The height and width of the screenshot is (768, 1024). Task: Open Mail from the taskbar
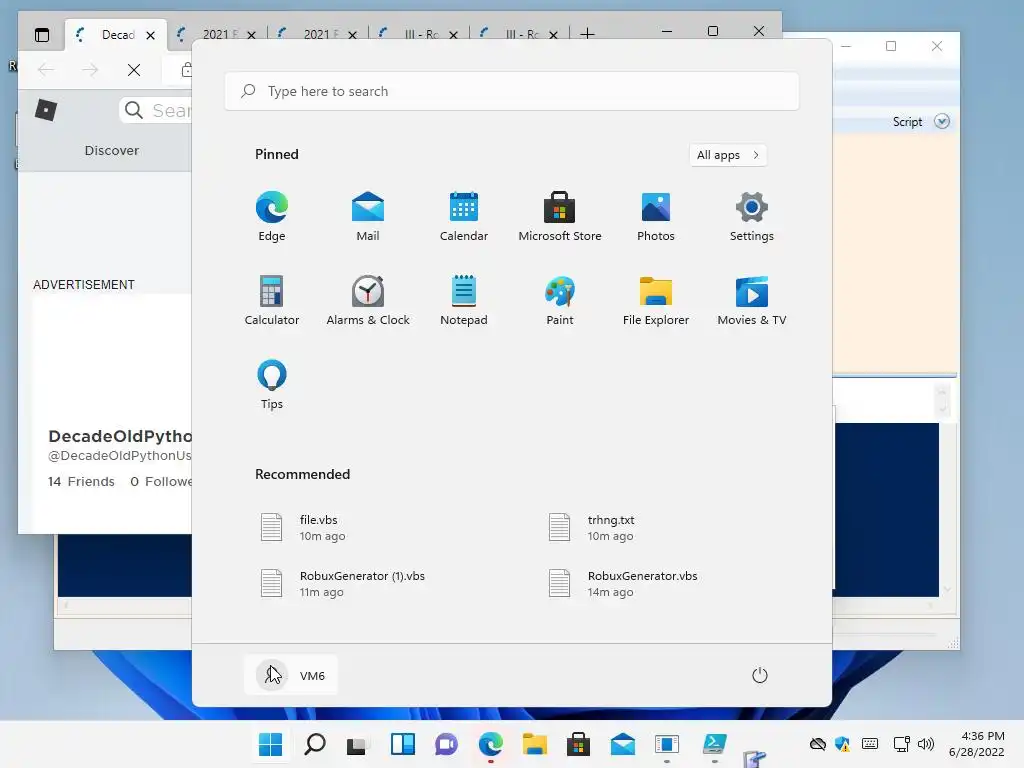click(622, 744)
